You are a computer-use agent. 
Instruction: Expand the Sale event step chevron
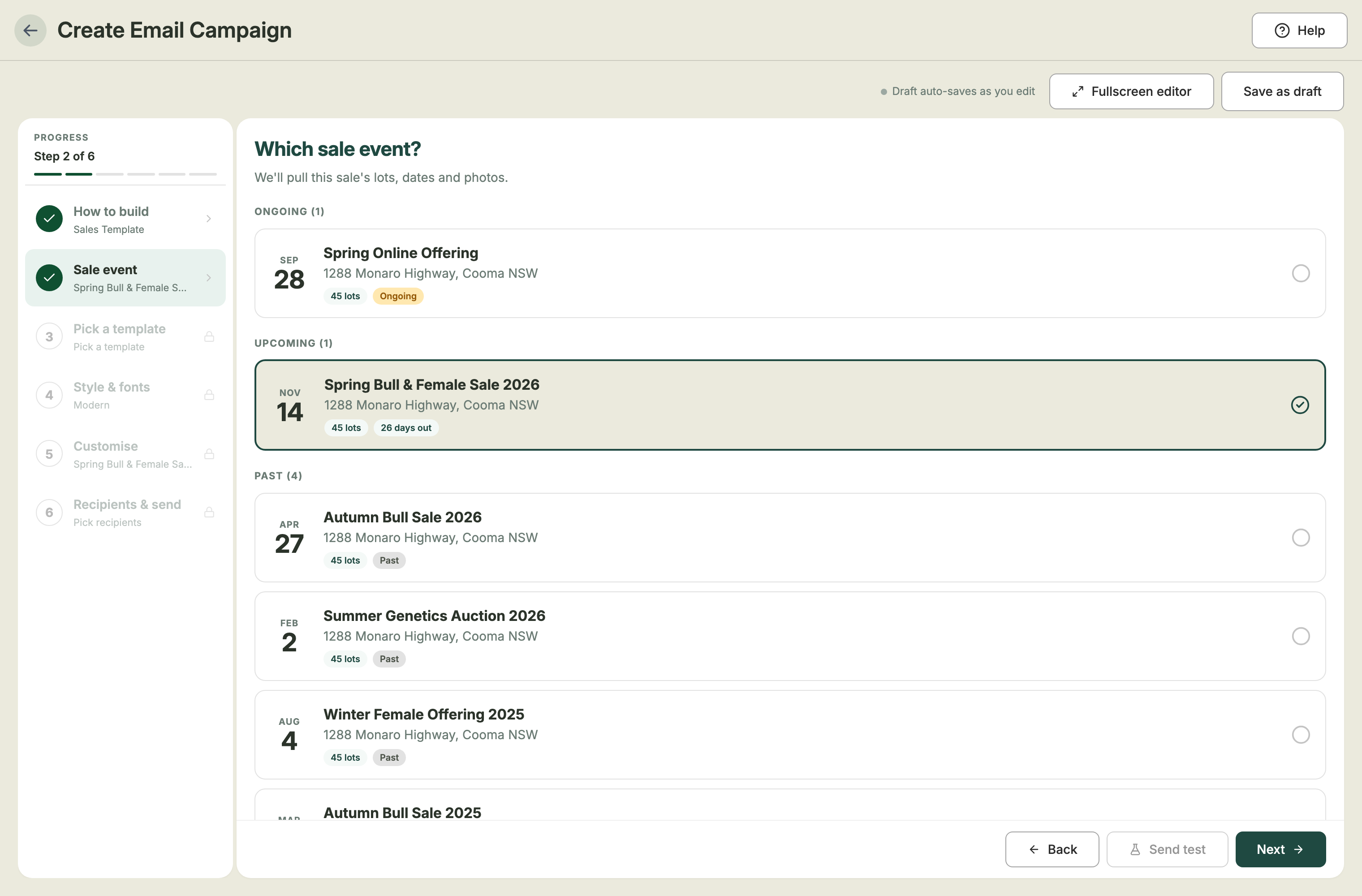(x=209, y=277)
